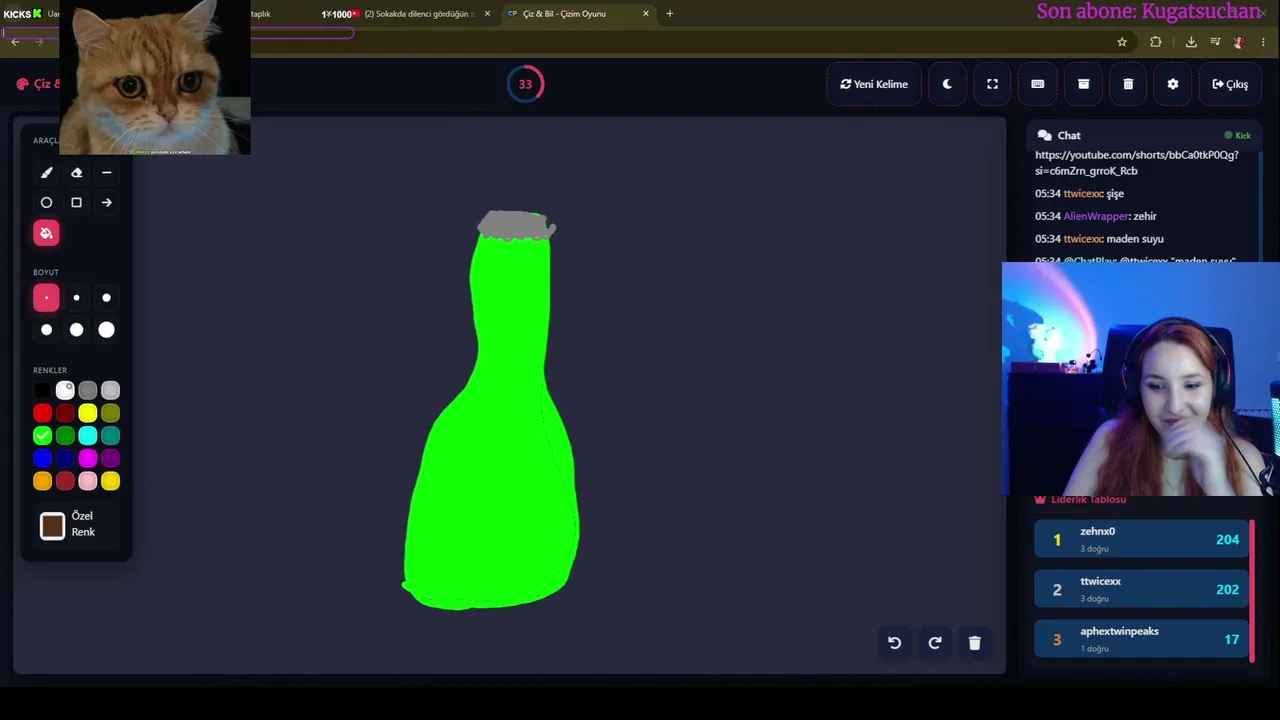Select the paint bucket fill tool

coord(46,233)
